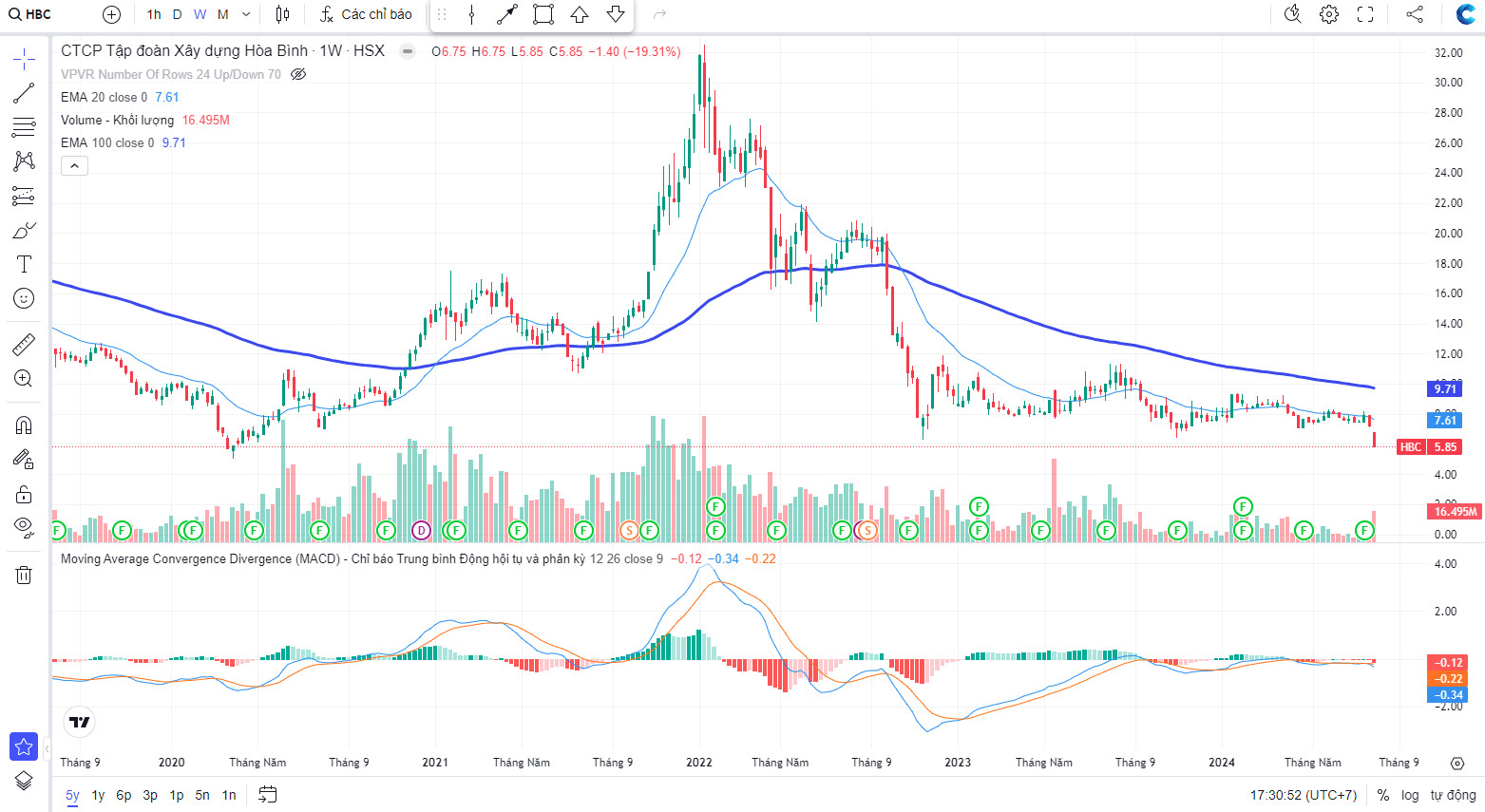Switch to 1h interval
This screenshot has width=1485, height=812.
point(154,14)
